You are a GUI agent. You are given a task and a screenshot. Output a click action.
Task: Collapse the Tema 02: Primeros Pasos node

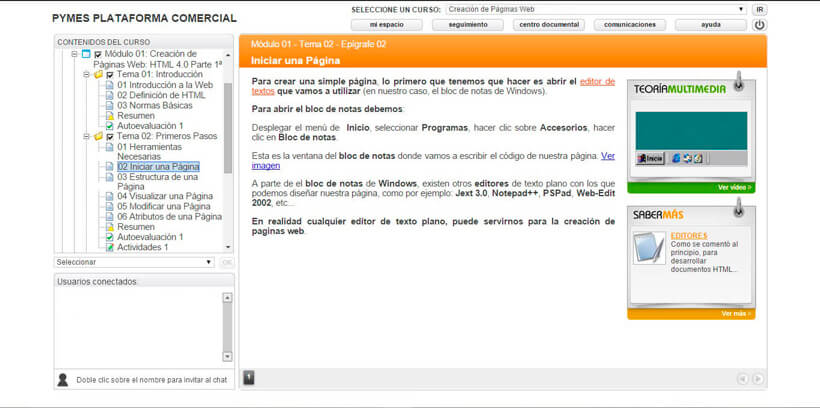pos(86,137)
